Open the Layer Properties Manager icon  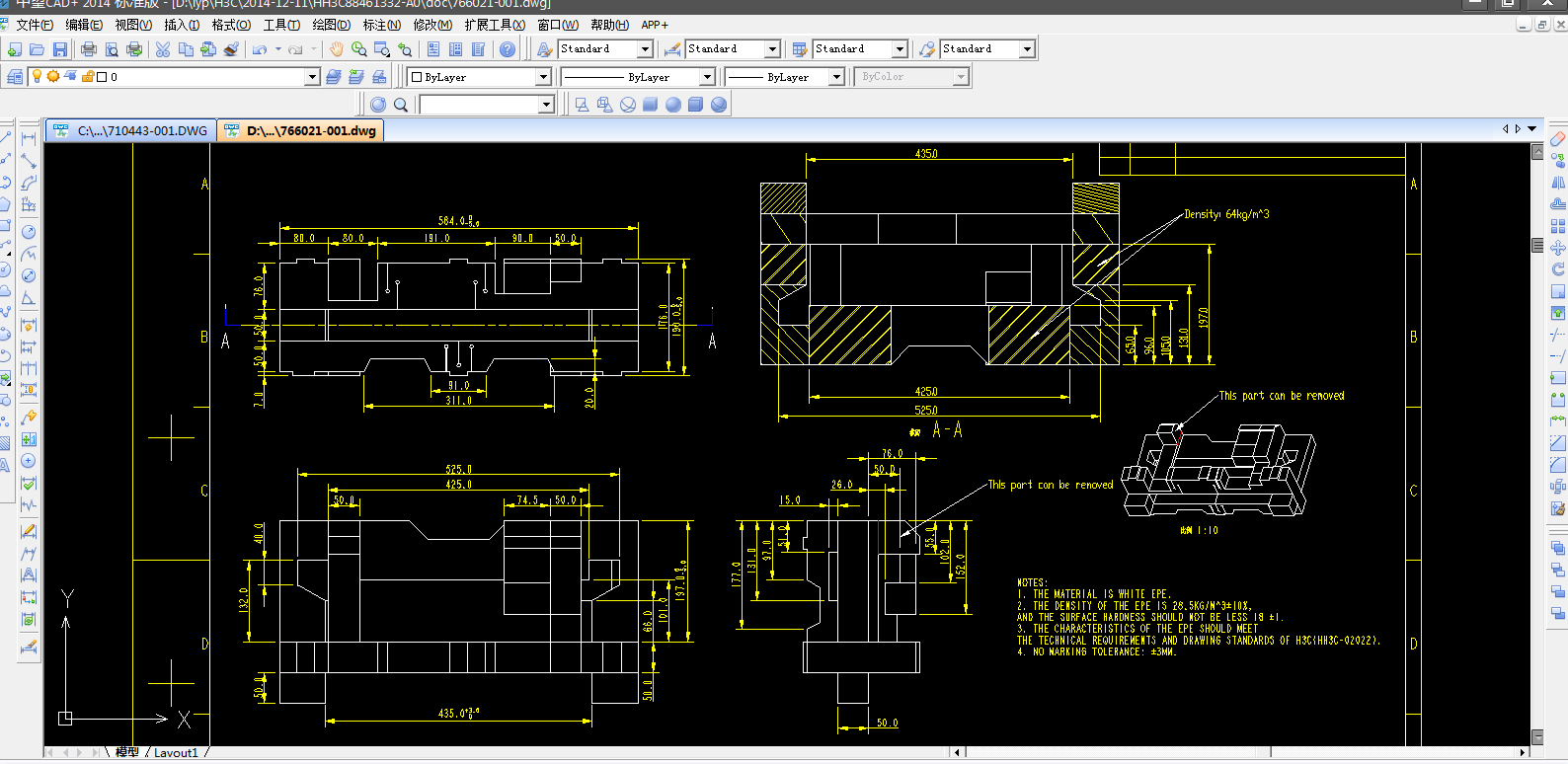coord(15,77)
